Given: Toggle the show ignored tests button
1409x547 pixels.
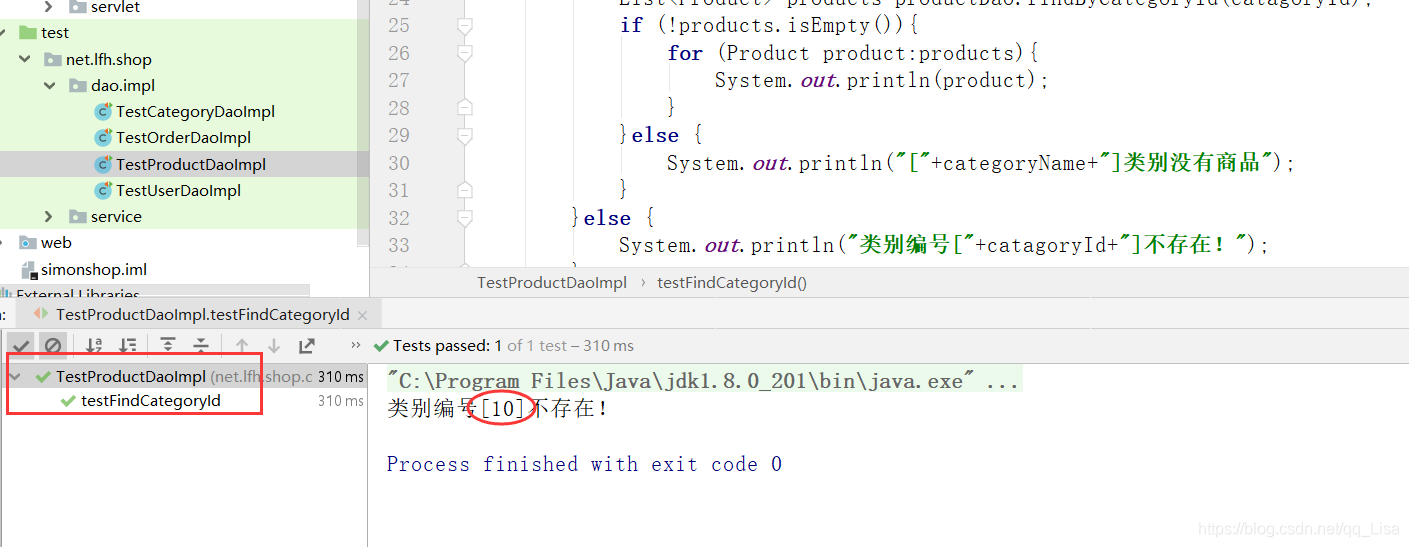Looking at the screenshot, I should tap(52, 345).
